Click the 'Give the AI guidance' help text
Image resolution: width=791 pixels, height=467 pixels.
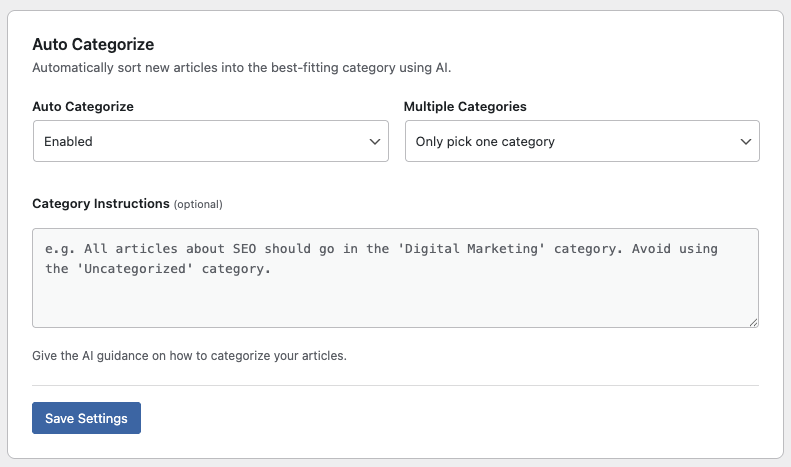point(190,356)
